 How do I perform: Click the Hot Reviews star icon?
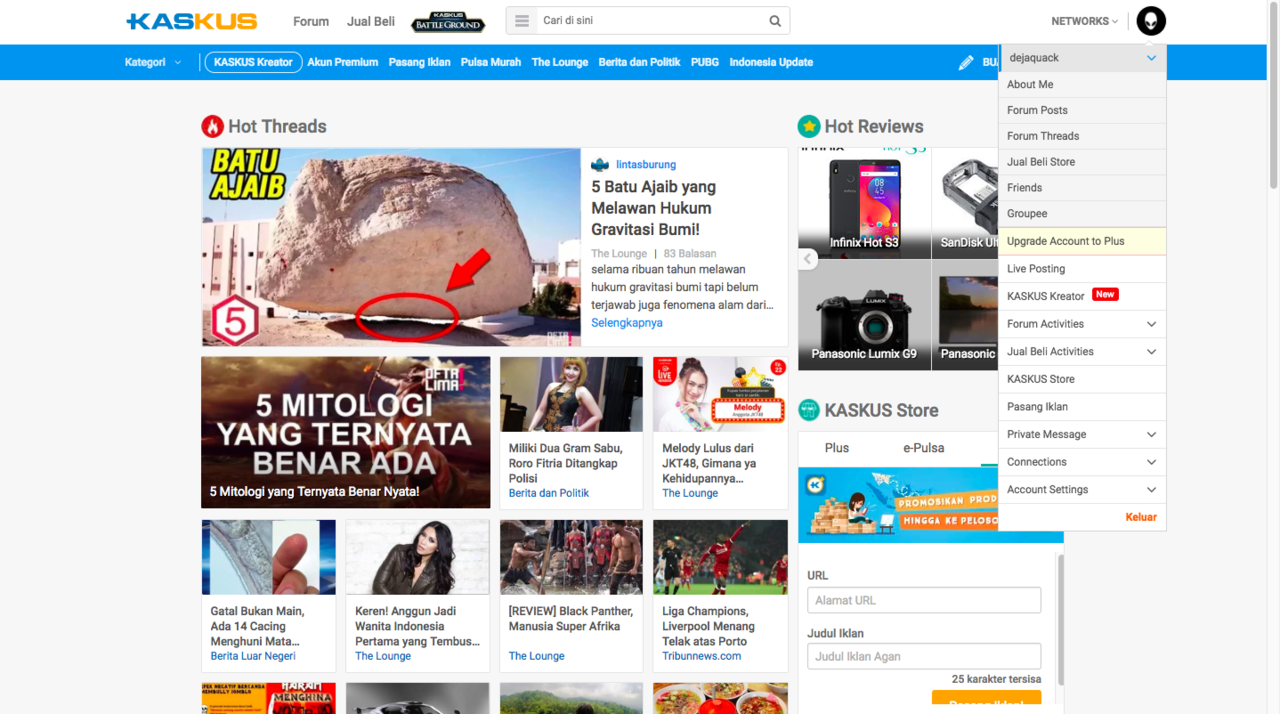point(808,126)
